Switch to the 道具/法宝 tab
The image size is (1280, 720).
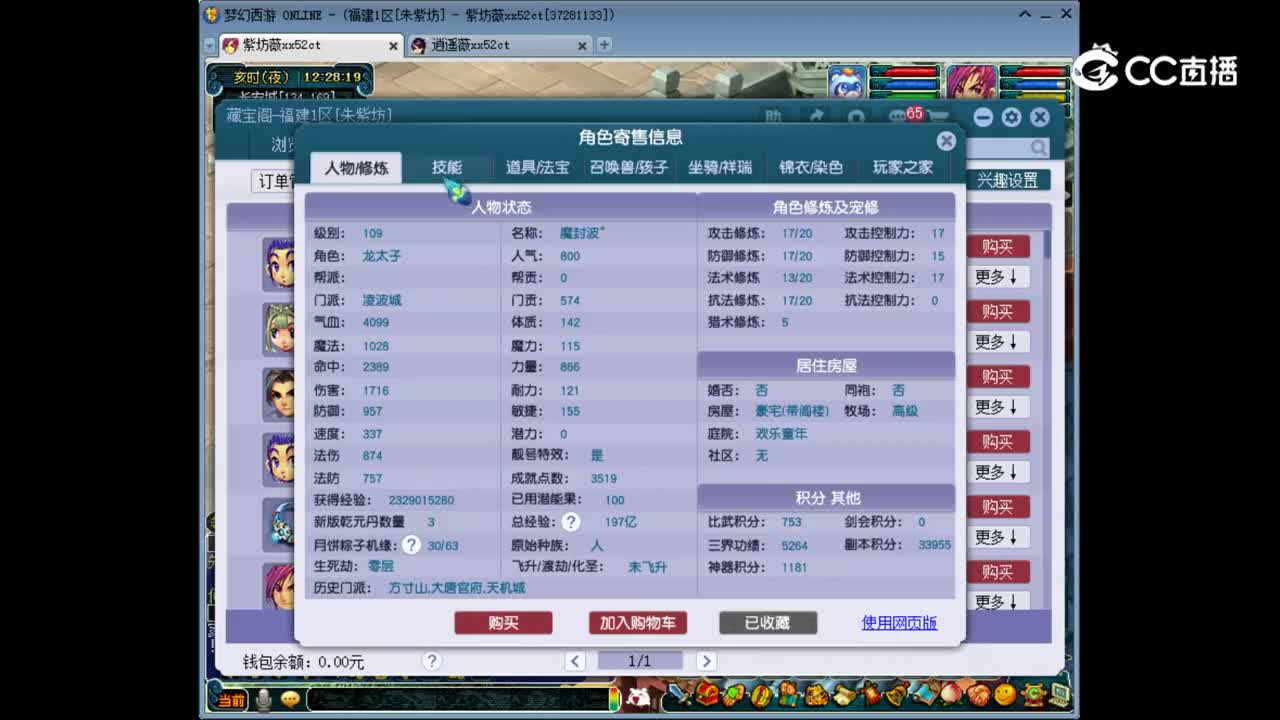(537, 168)
